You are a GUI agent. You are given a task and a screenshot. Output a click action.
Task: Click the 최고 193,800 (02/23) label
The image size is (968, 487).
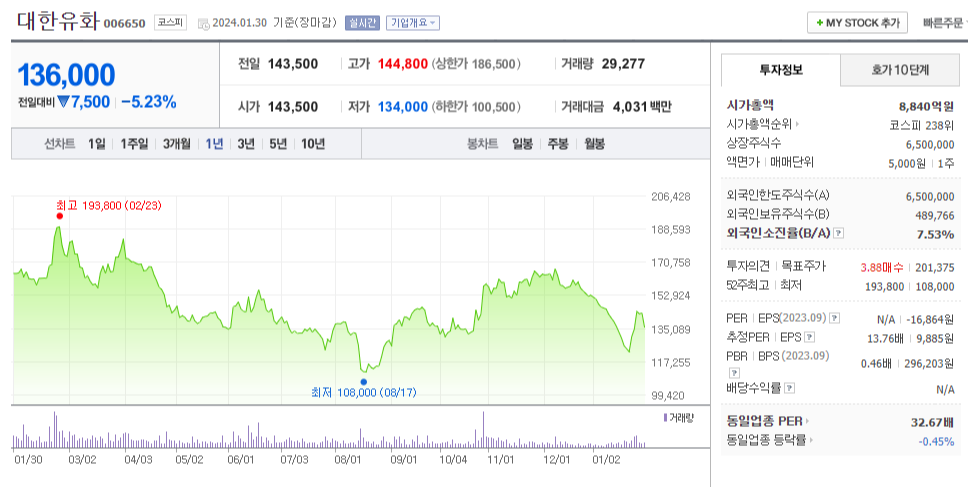109,205
